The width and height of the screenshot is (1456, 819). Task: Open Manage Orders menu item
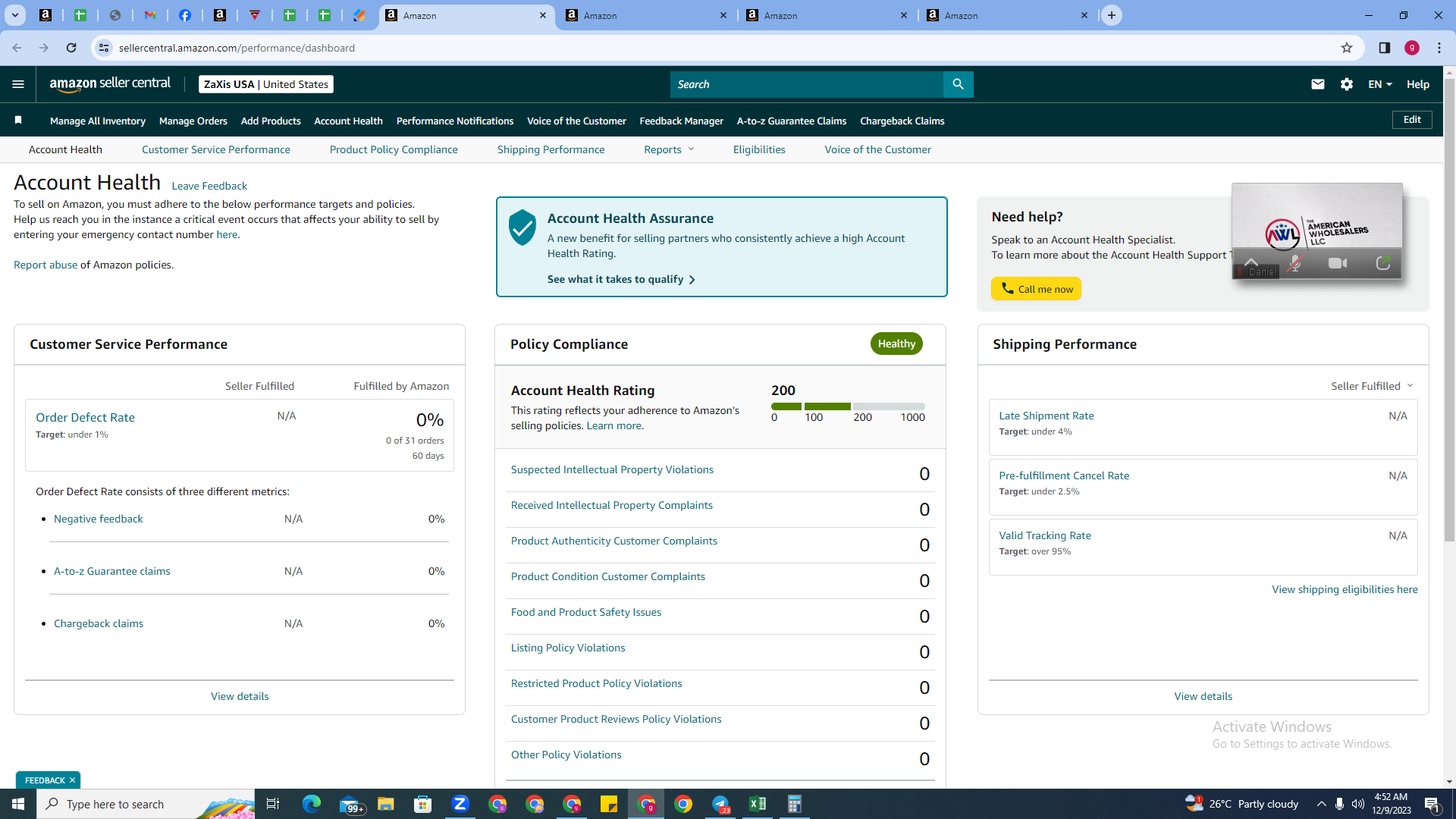point(193,121)
